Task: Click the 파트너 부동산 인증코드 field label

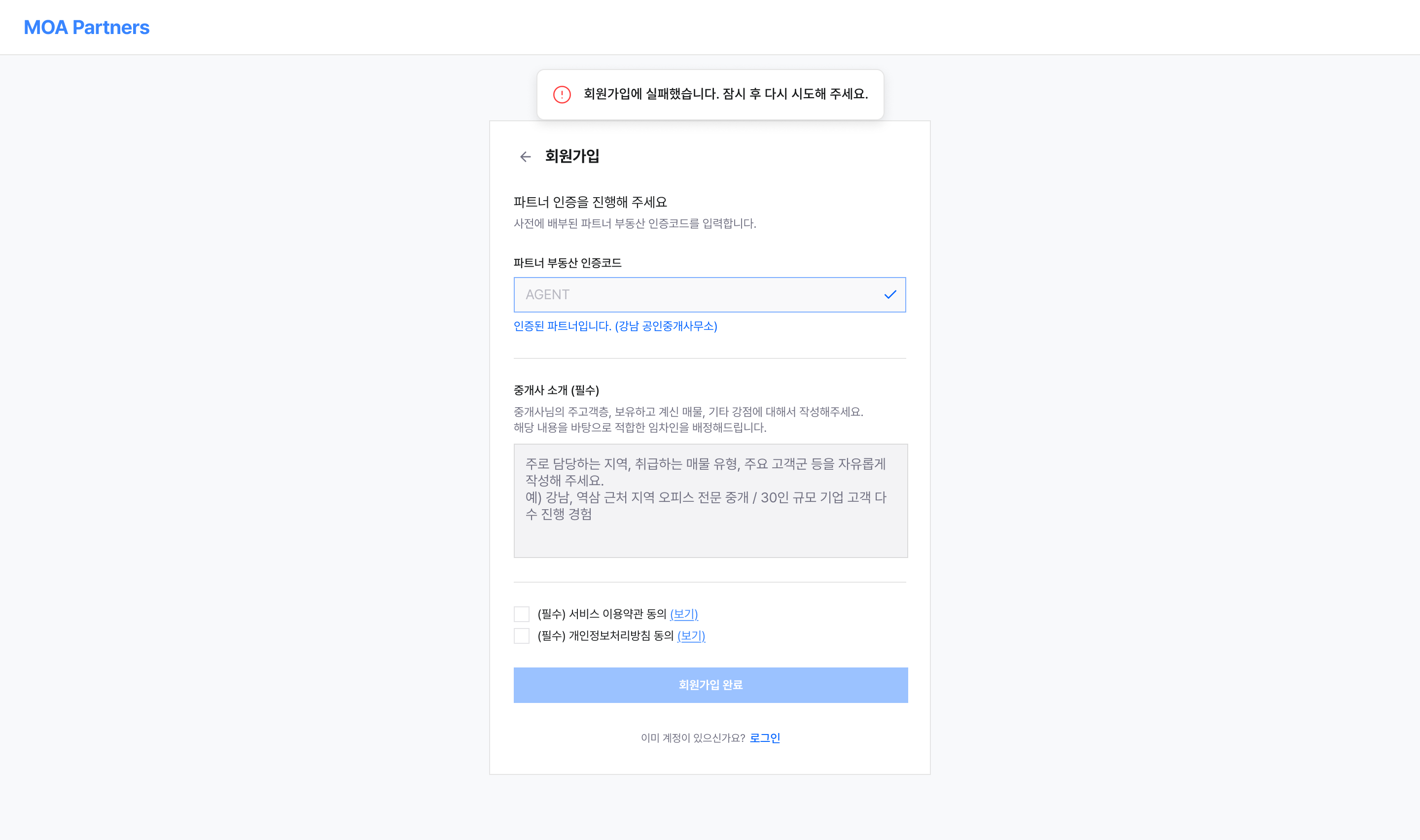Action: tap(567, 263)
